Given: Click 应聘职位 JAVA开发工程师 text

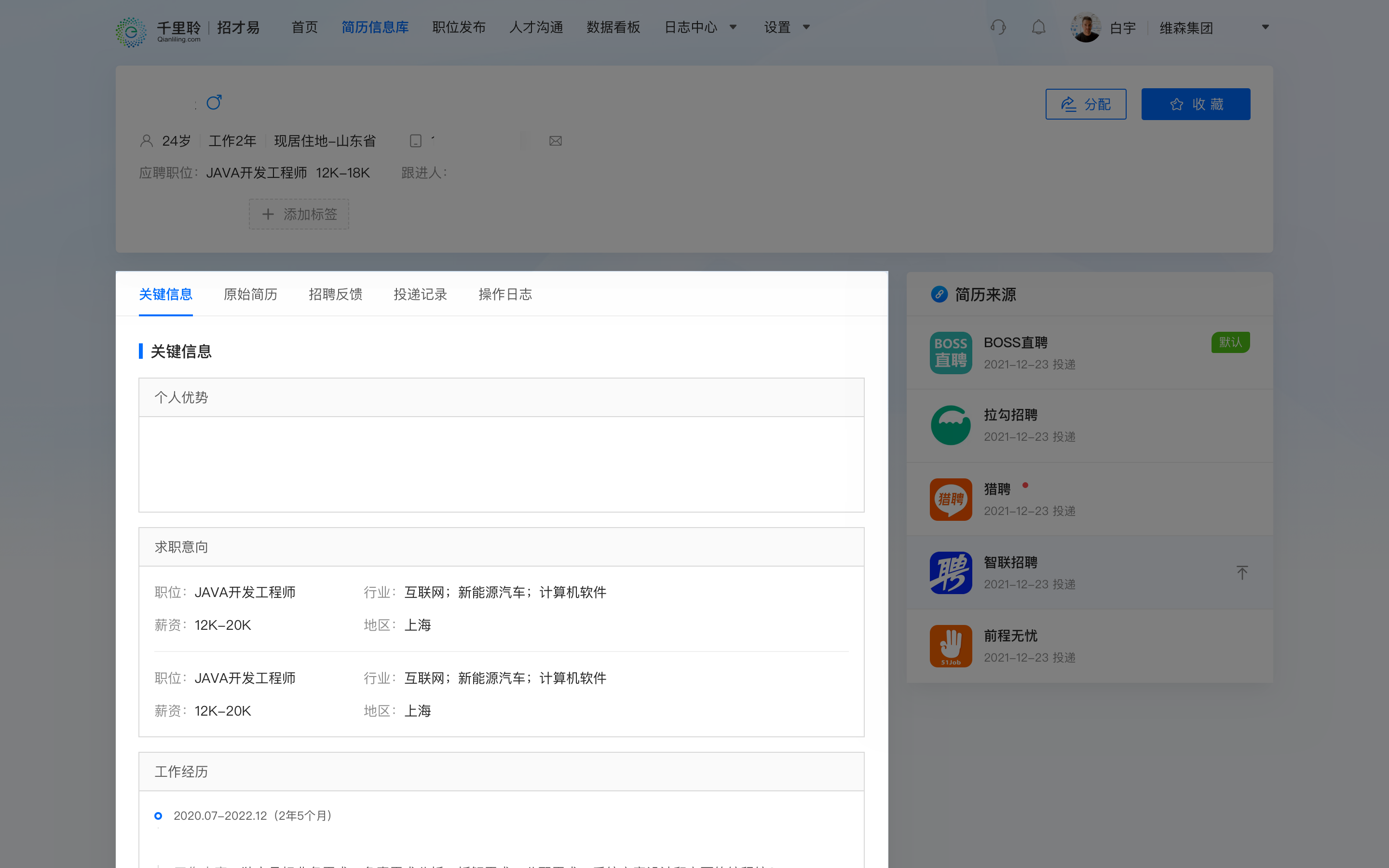Looking at the screenshot, I should [256, 173].
